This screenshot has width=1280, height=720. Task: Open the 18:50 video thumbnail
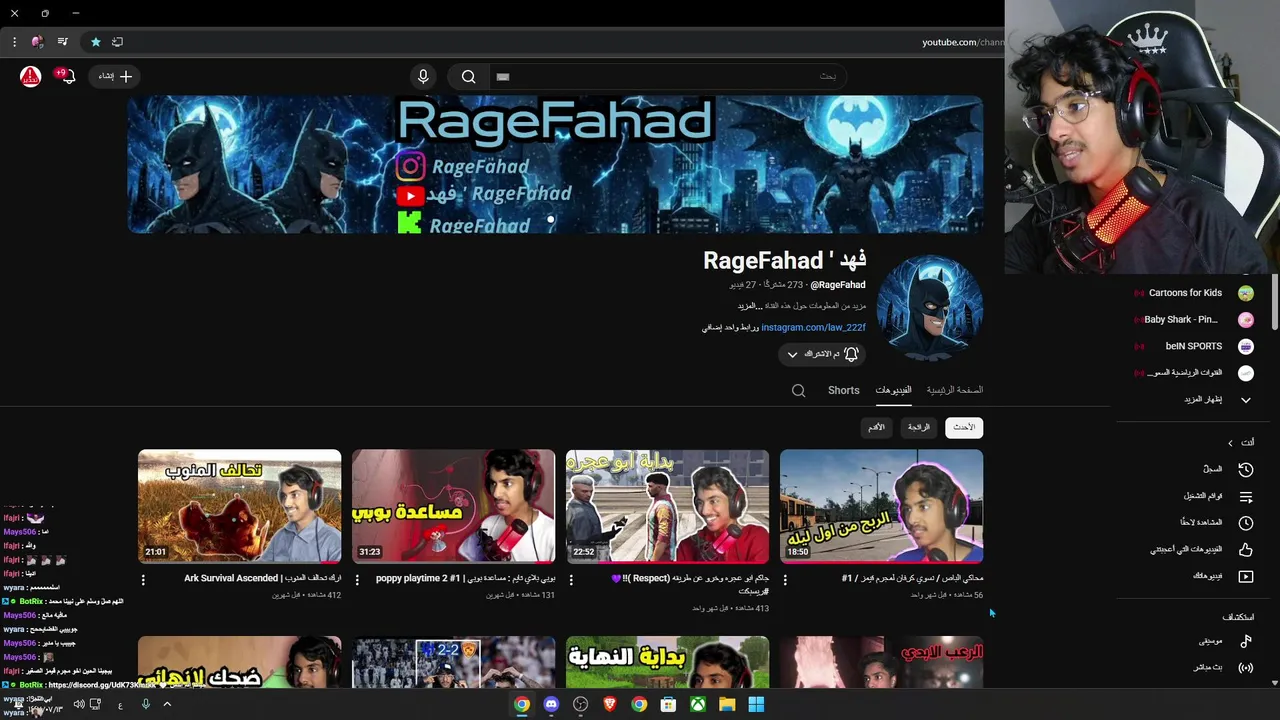(881, 506)
